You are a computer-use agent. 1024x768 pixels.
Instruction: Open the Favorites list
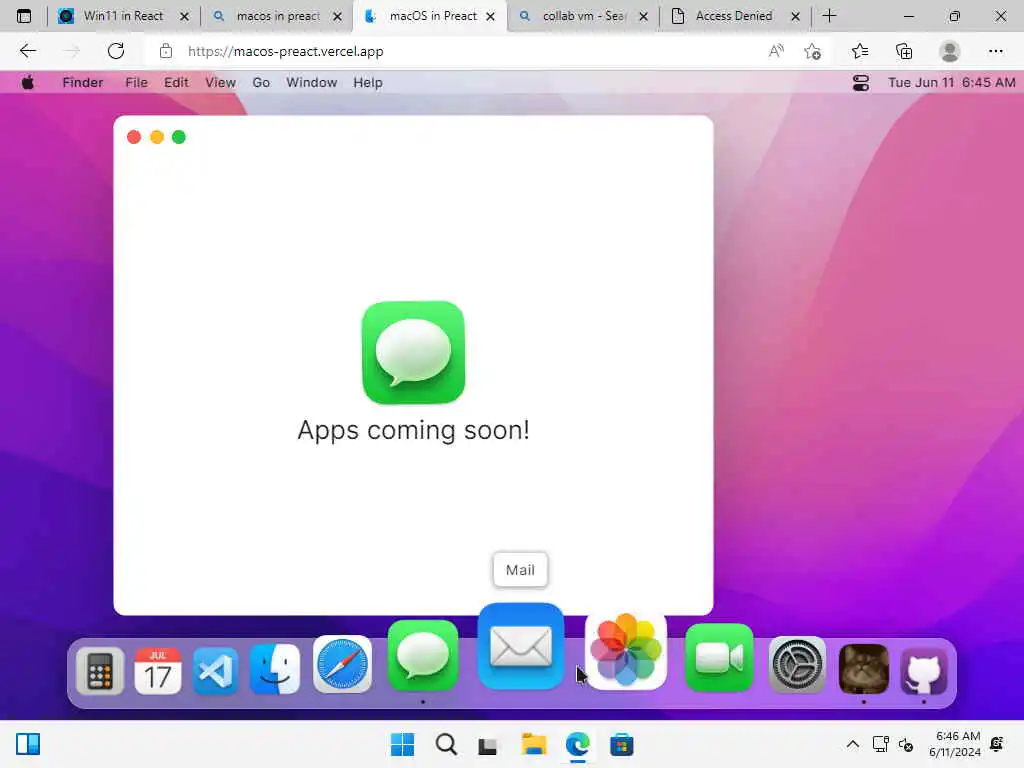click(x=860, y=51)
